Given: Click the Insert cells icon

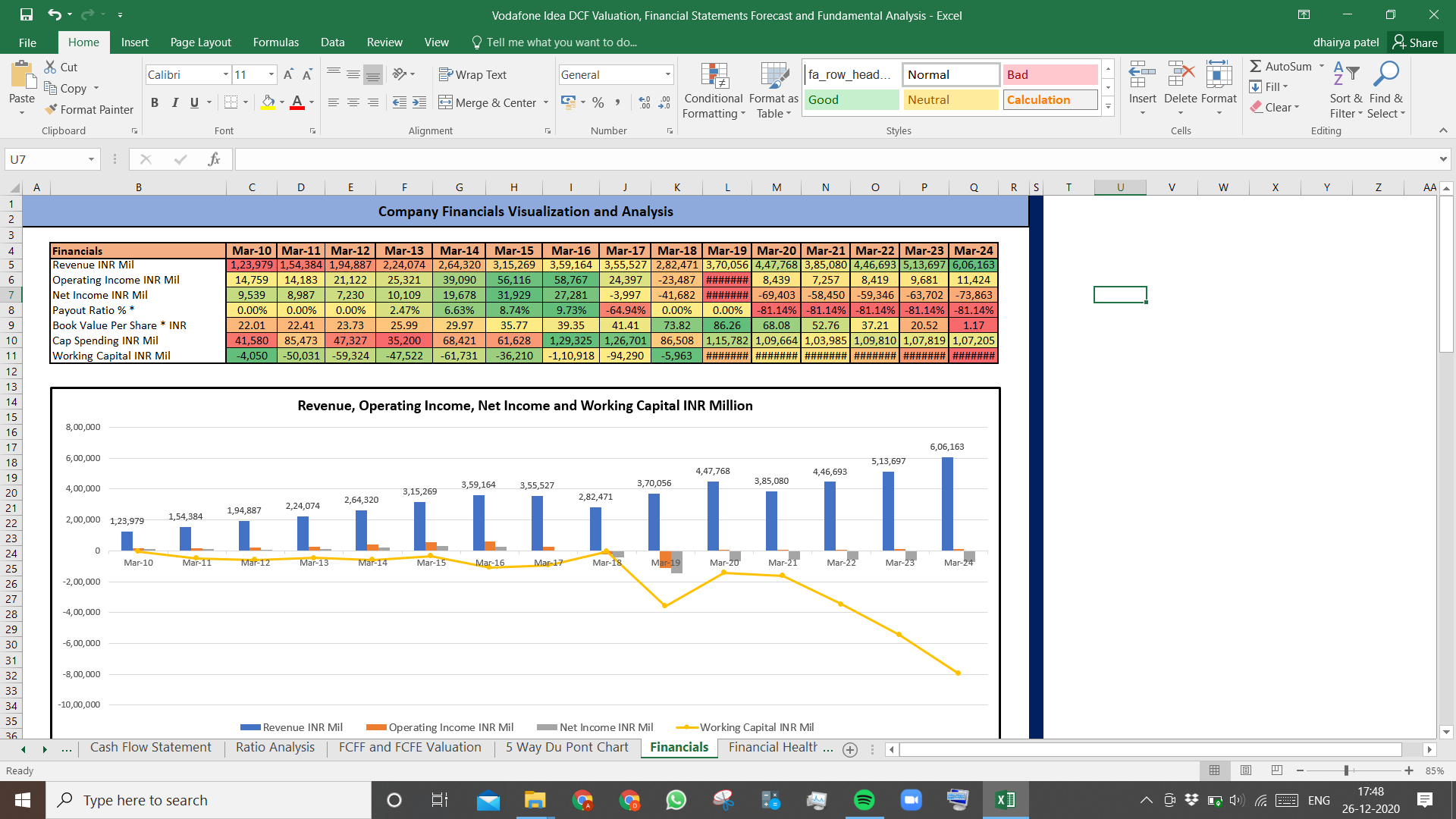Looking at the screenshot, I should point(1142,76).
